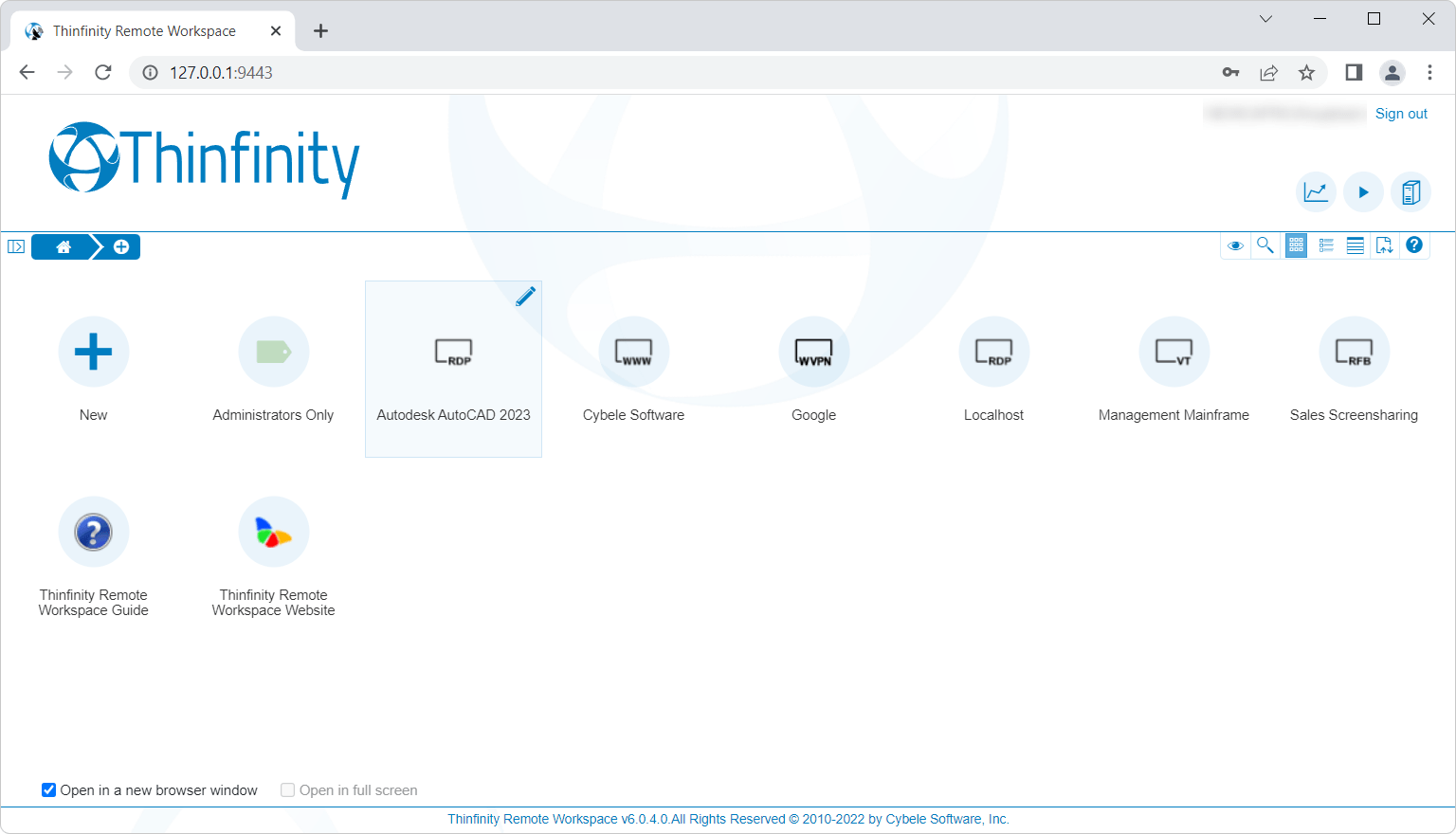Click the play button icon in the header

tap(1363, 192)
